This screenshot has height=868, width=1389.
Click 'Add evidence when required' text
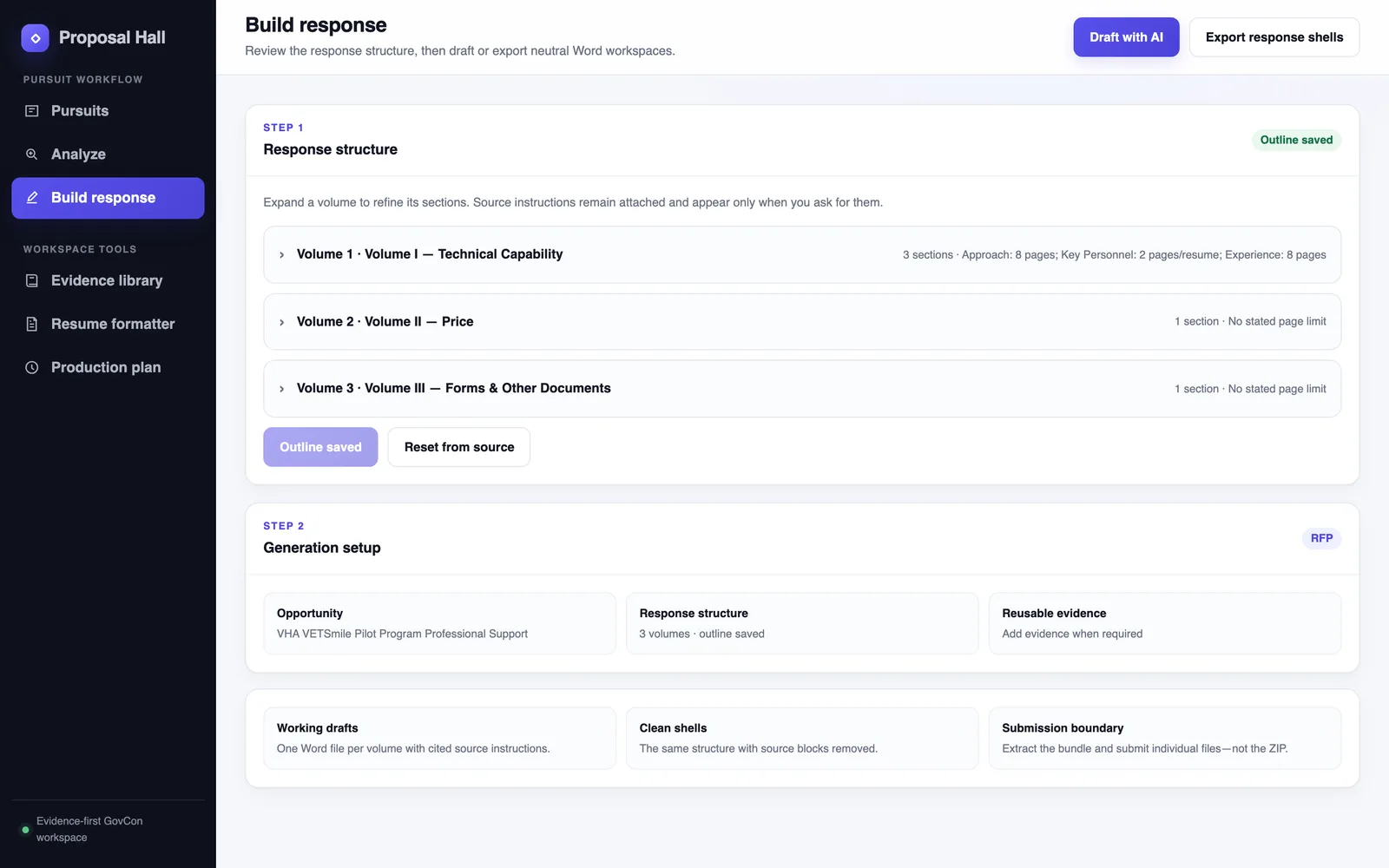[1072, 634]
